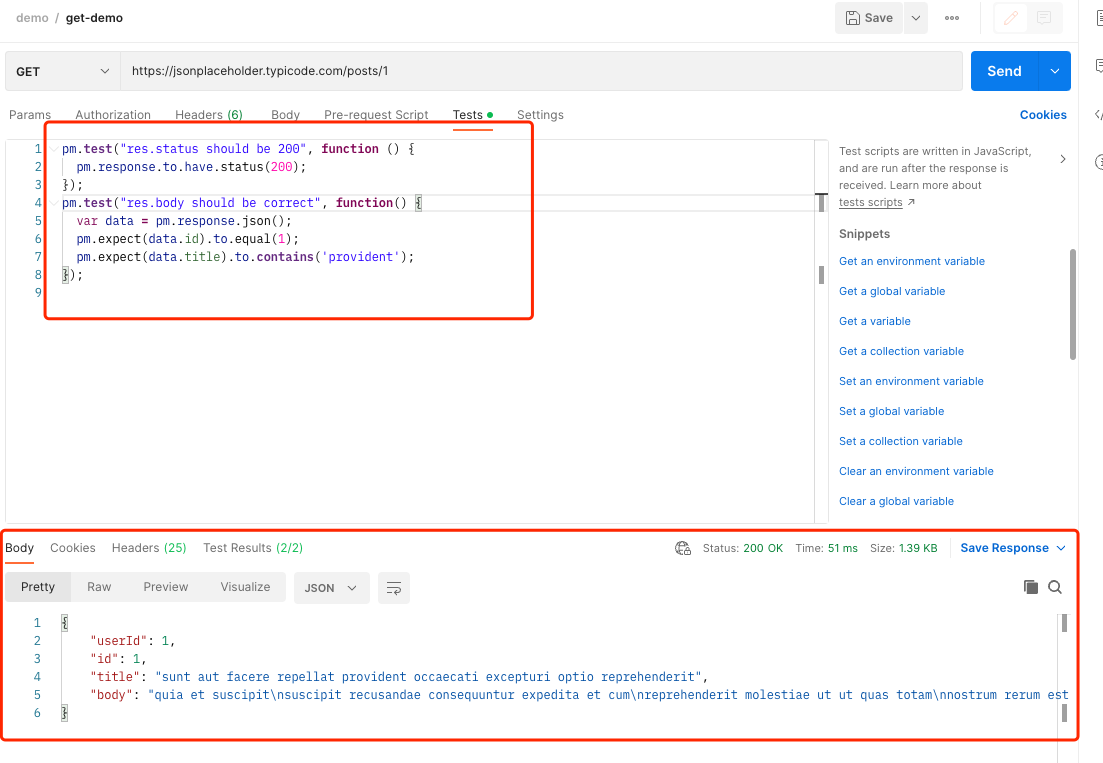Click the code icon in right sidebar
Viewport: 1103px width, 763px height.
tap(1098, 115)
